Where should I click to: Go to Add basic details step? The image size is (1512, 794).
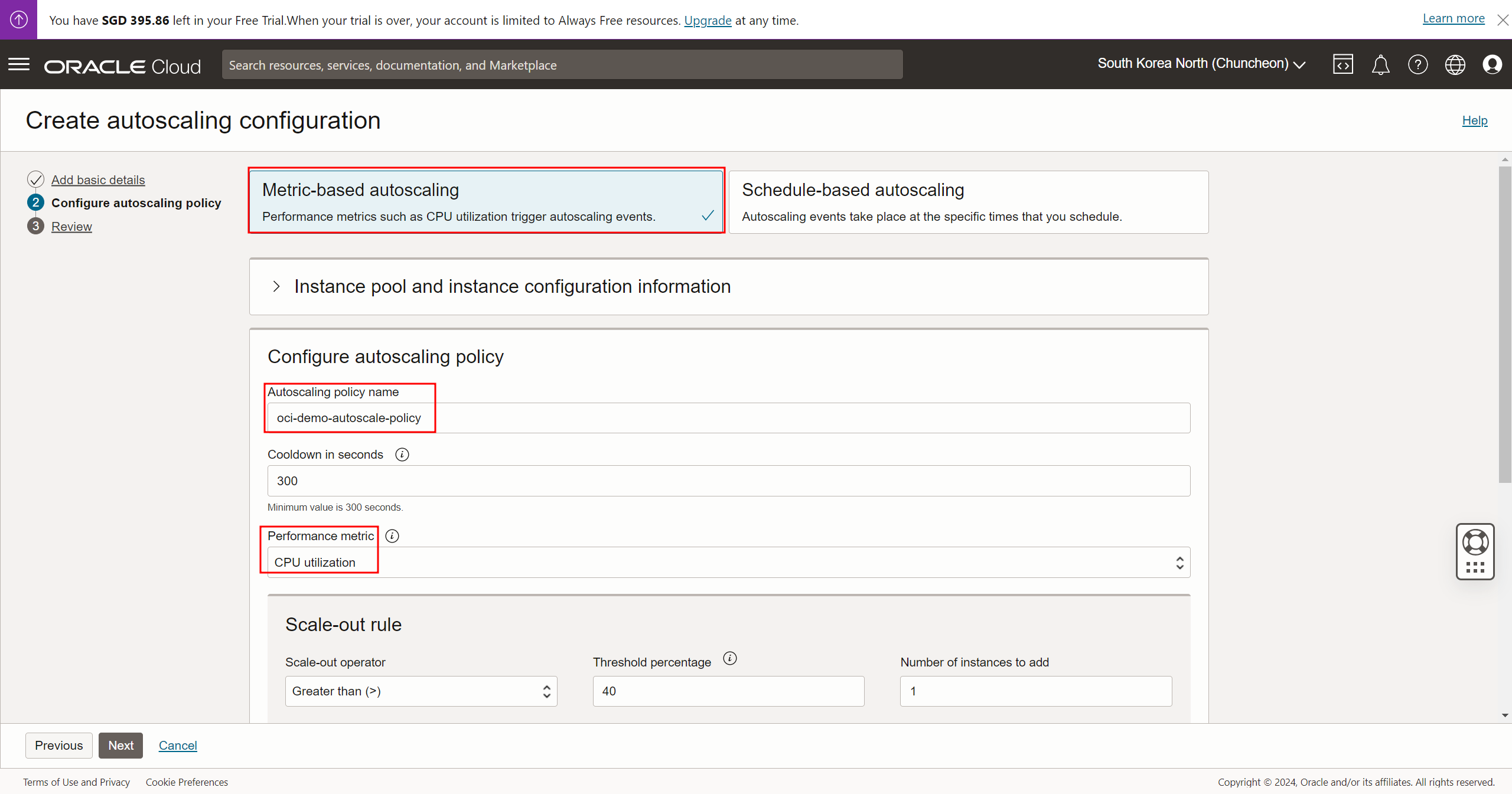pyautogui.click(x=98, y=180)
